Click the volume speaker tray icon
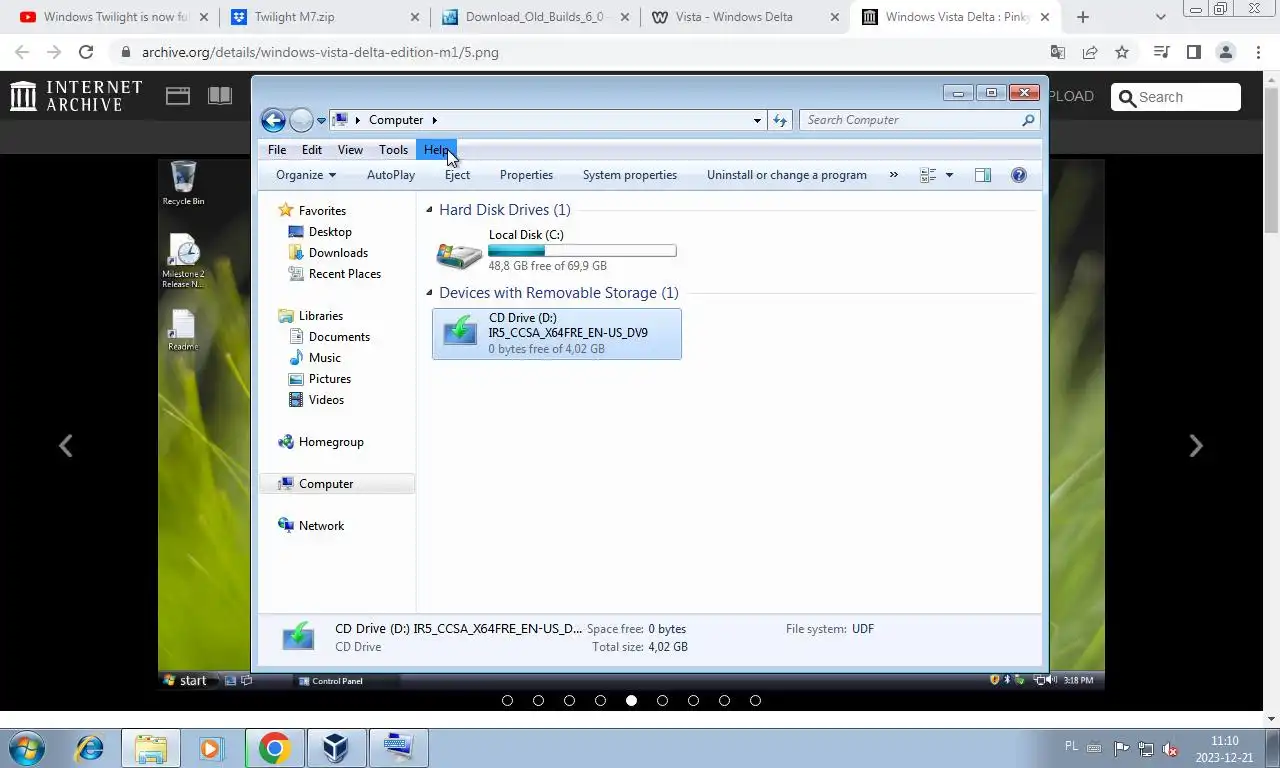Image resolution: width=1280 pixels, height=768 pixels. pyautogui.click(x=1170, y=749)
